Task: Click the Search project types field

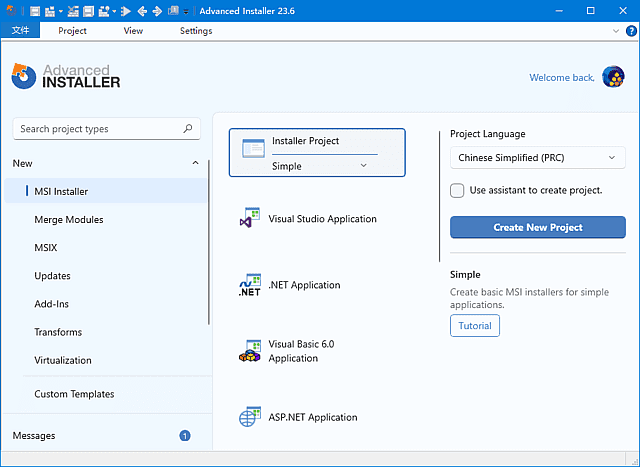Action: tap(95, 129)
